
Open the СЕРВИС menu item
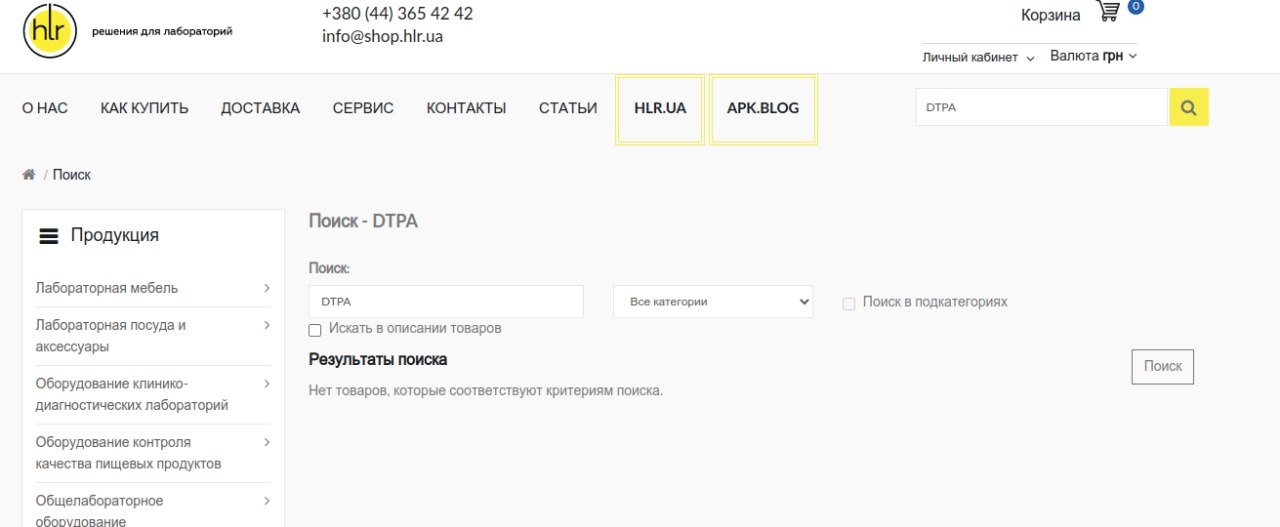[x=363, y=108]
